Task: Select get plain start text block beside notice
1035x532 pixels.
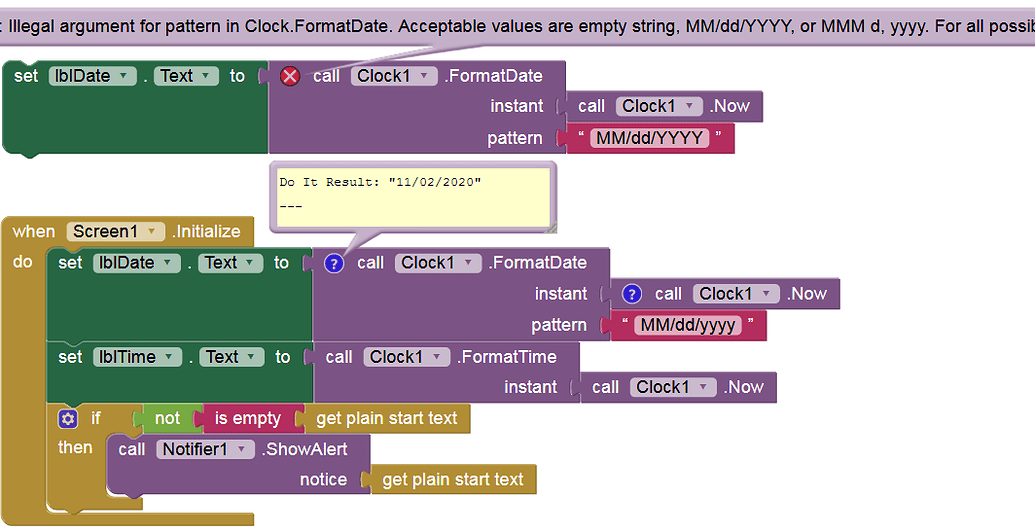Action: click(x=452, y=480)
